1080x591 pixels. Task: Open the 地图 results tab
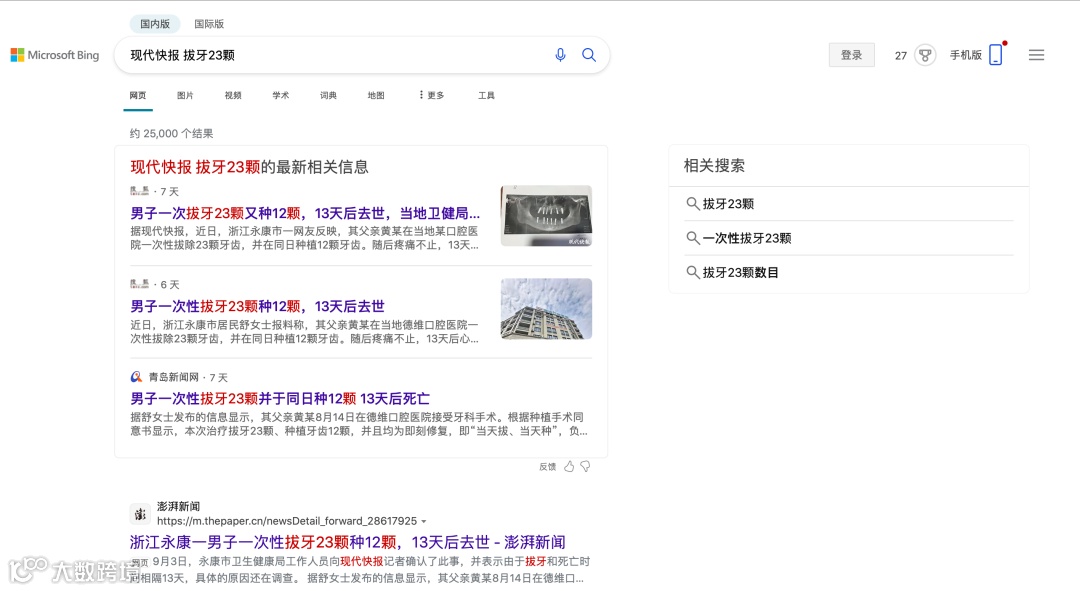376,95
